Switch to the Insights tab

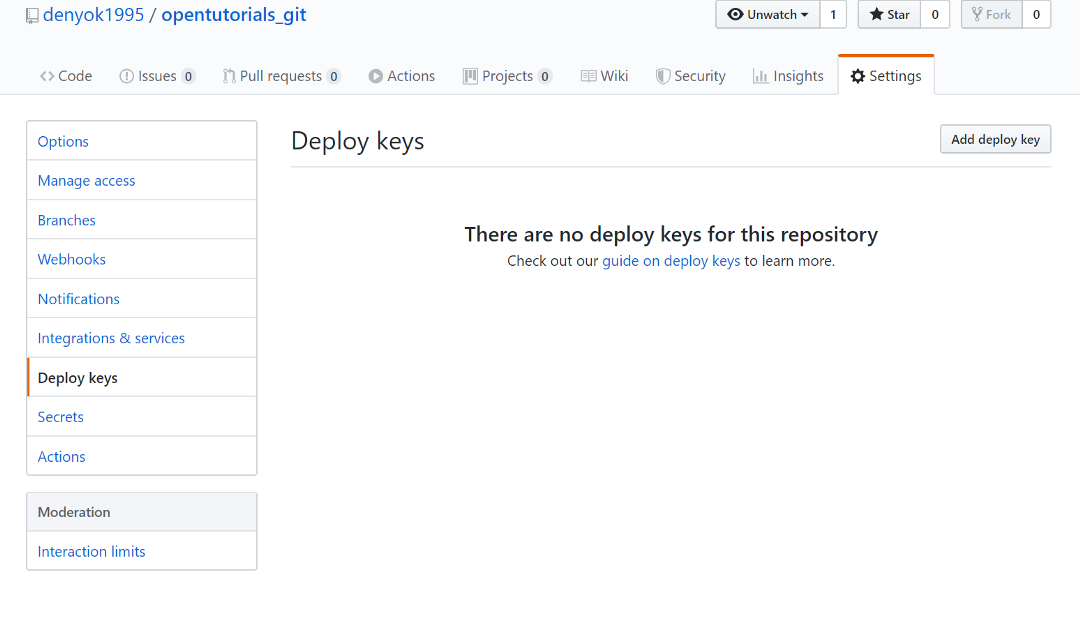789,76
